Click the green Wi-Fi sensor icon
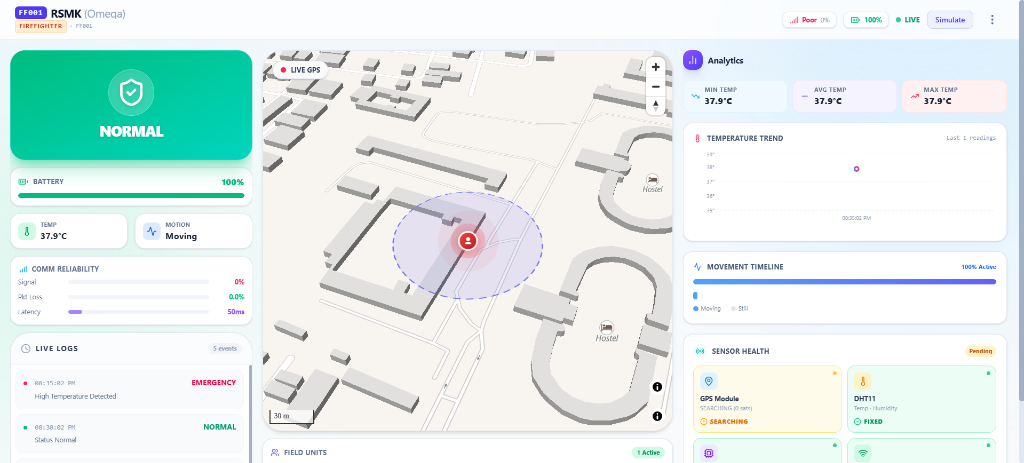Viewport: 1024px width, 463px height. click(x=863, y=453)
